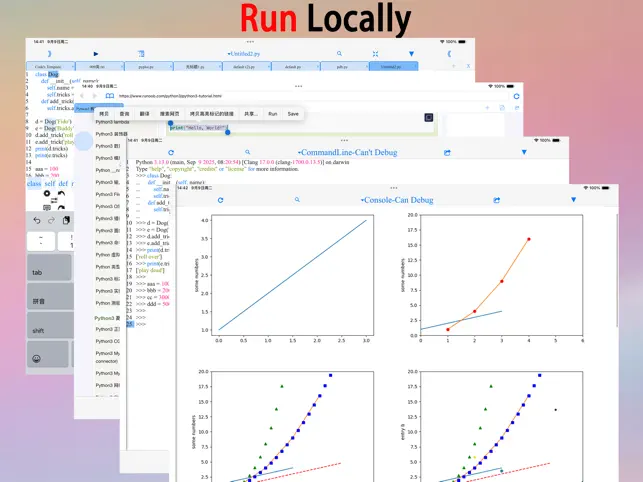Click the red-dotted curve plot

pyautogui.click(x=501, y=275)
